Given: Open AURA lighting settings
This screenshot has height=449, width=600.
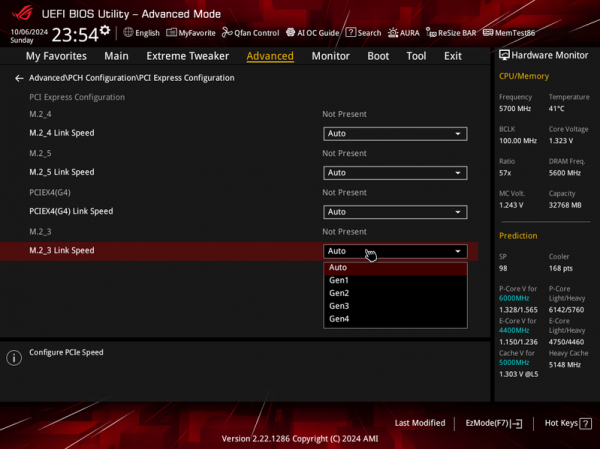Looking at the screenshot, I should point(403,33).
